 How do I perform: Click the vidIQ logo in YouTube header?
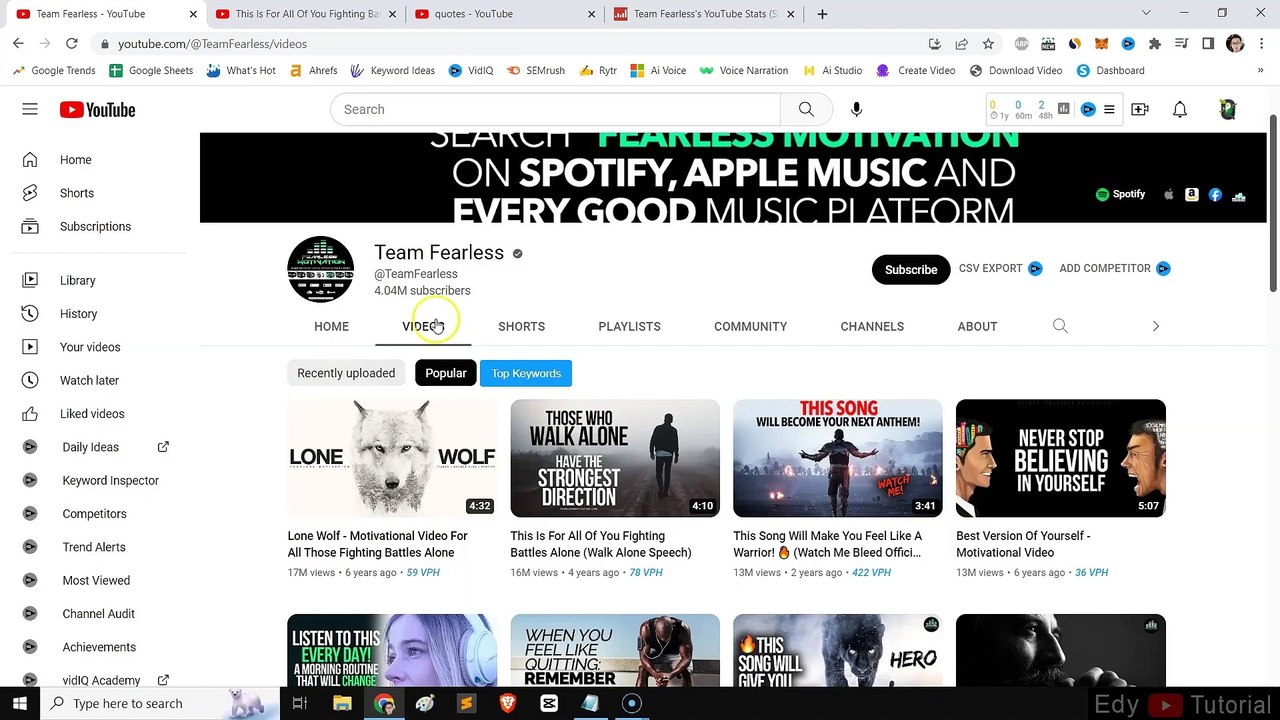coord(1088,109)
